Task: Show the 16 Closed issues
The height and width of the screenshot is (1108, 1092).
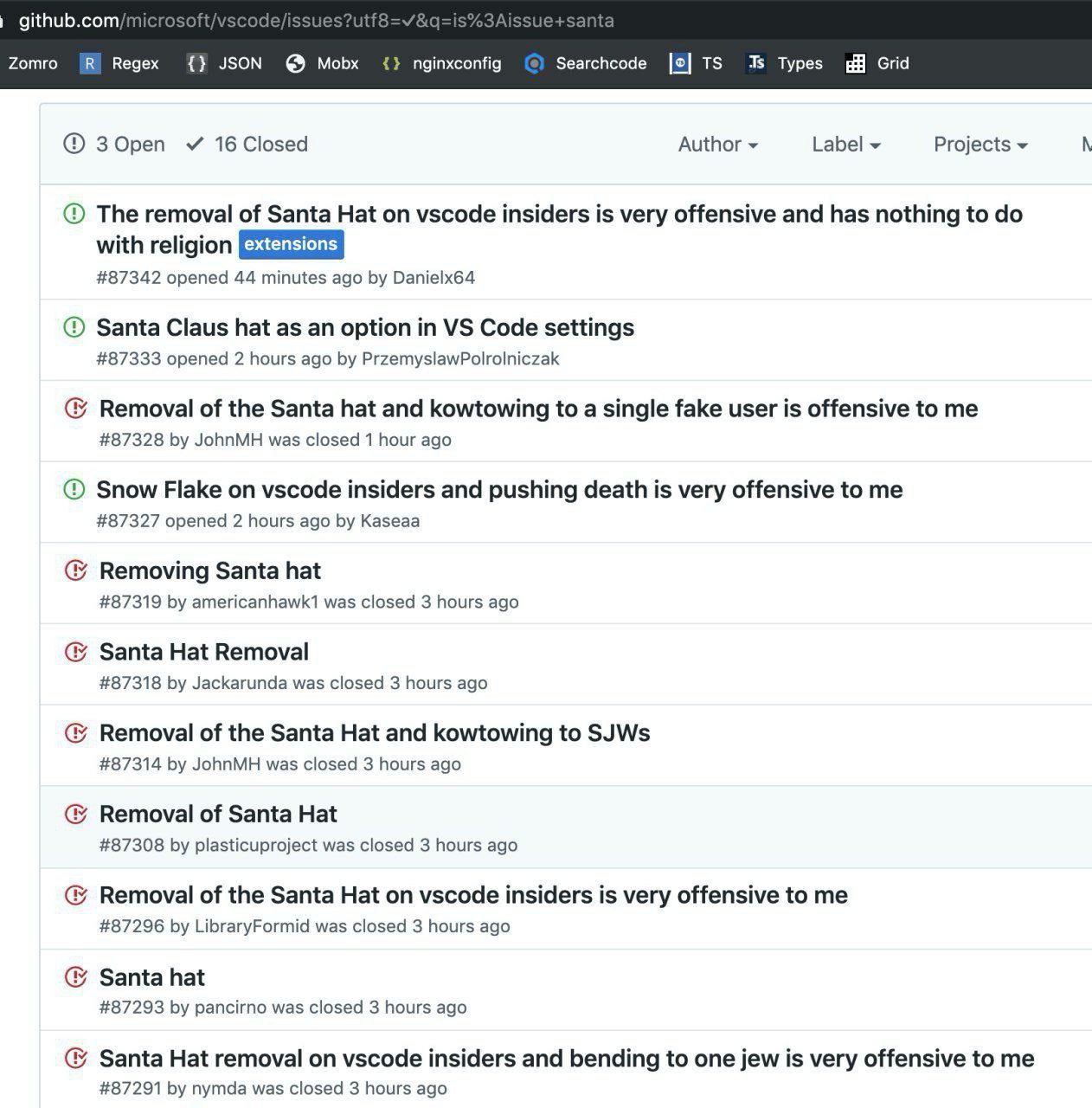Action: [247, 144]
